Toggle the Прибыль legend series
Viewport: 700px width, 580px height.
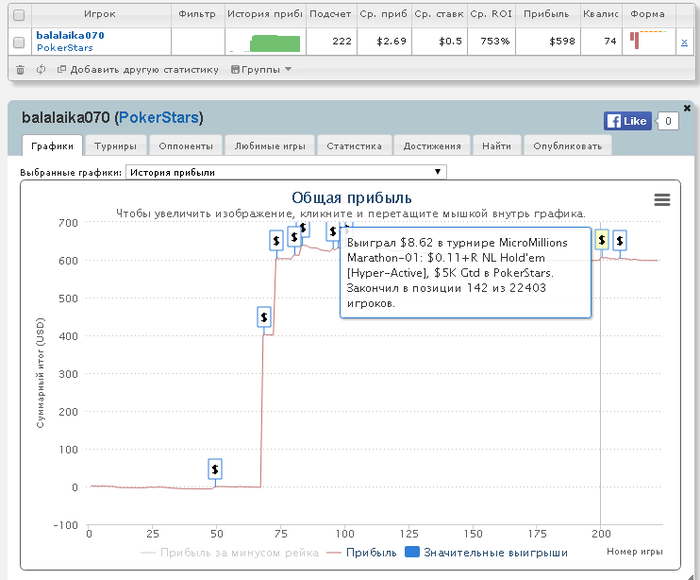click(x=362, y=553)
